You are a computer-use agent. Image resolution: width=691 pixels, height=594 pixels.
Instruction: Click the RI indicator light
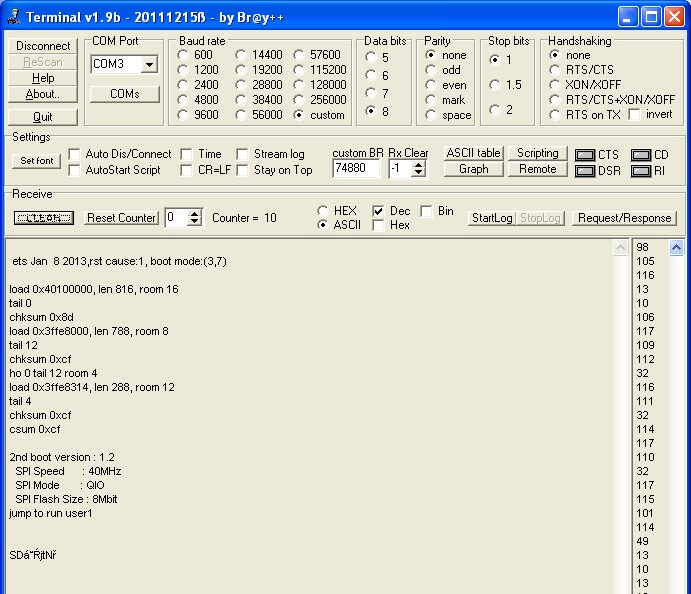point(641,171)
